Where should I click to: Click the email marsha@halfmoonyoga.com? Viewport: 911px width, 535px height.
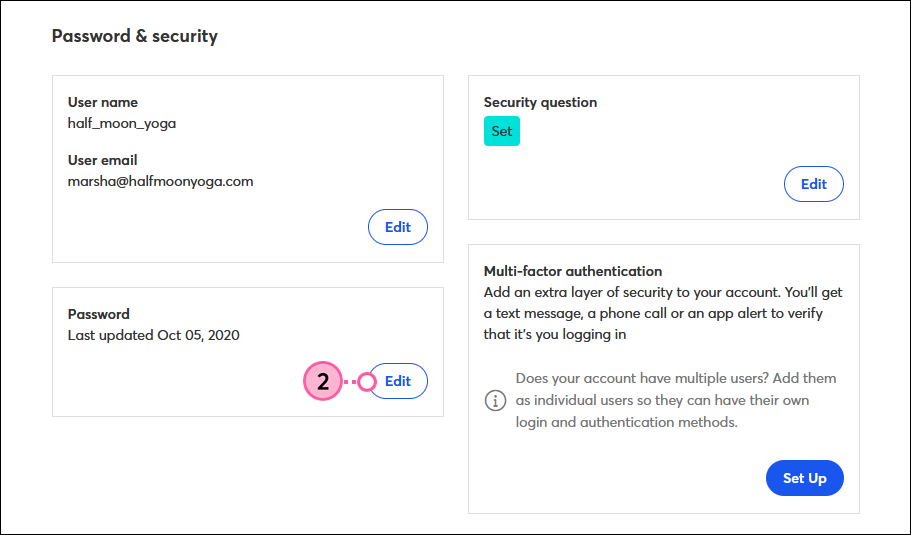pos(160,181)
